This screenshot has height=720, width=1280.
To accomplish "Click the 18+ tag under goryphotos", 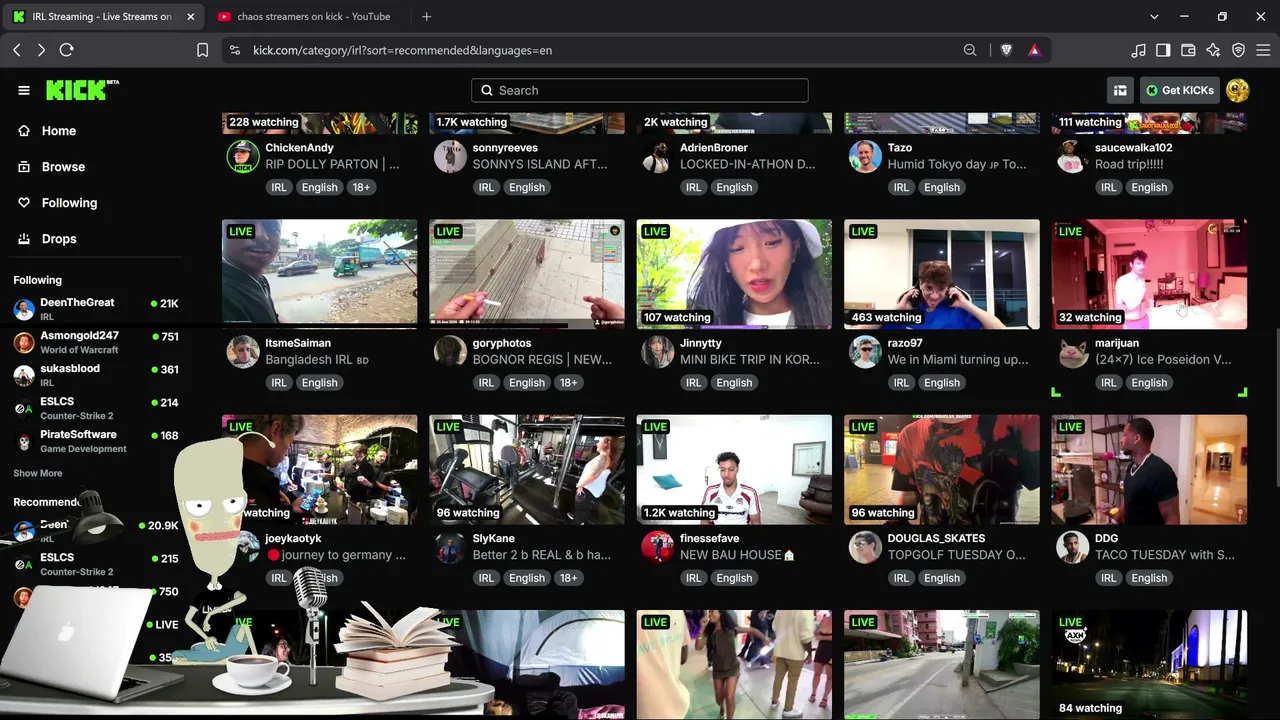I will point(568,383).
